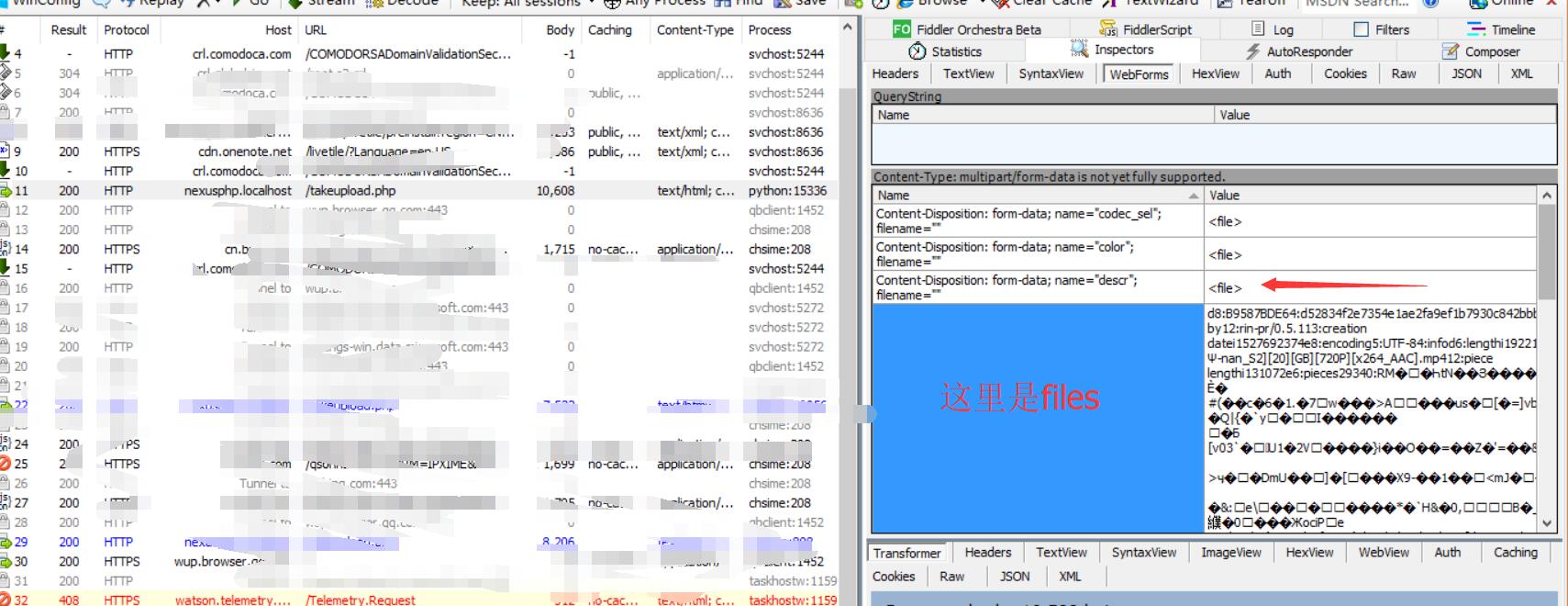
Task: Select the /Telemetry.Request session URL
Action: tap(361, 600)
